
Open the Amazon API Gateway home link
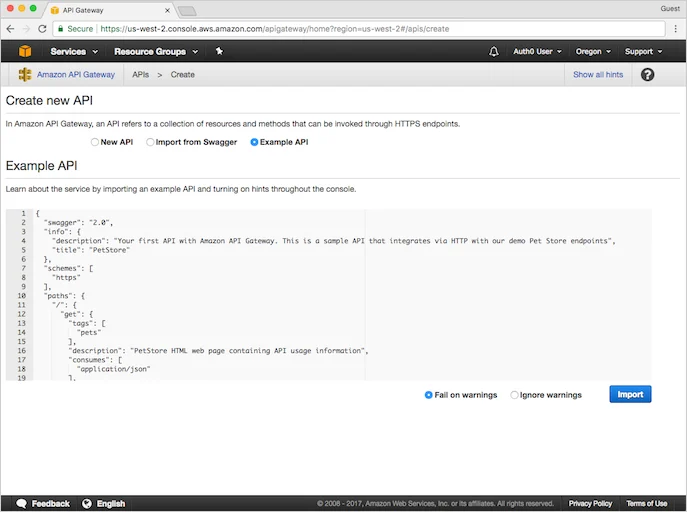[x=76, y=74]
